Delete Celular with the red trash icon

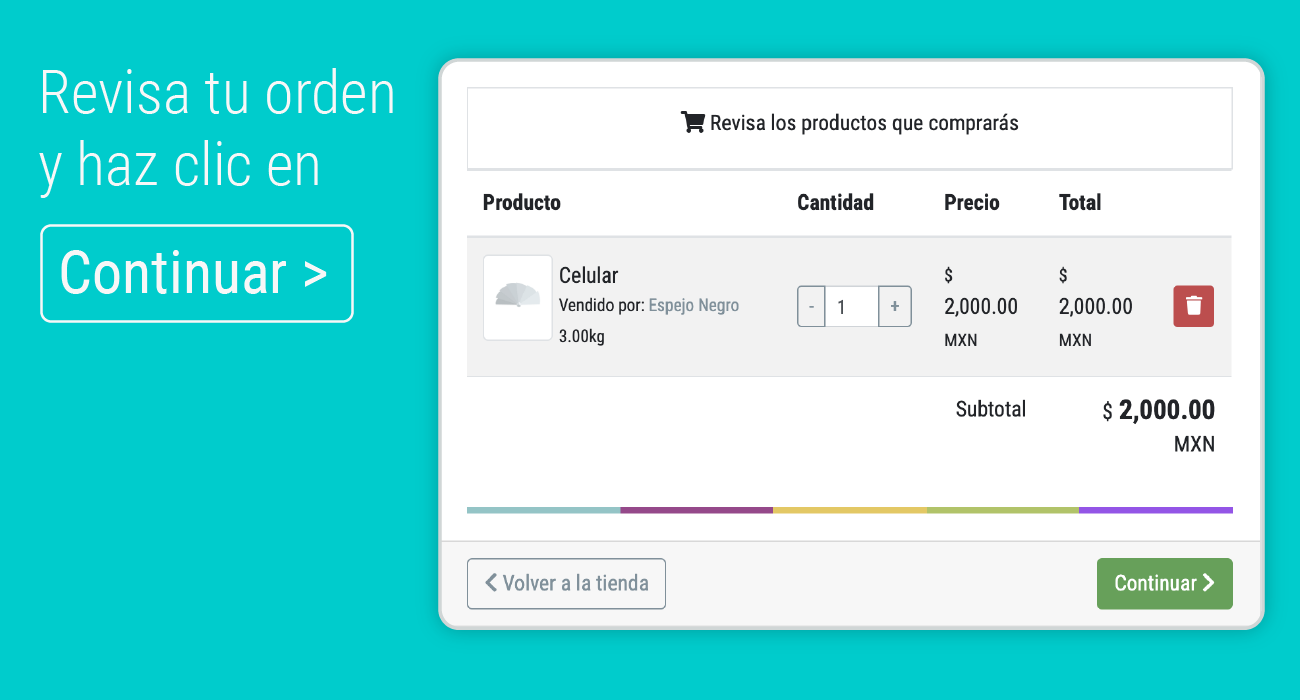click(1193, 306)
